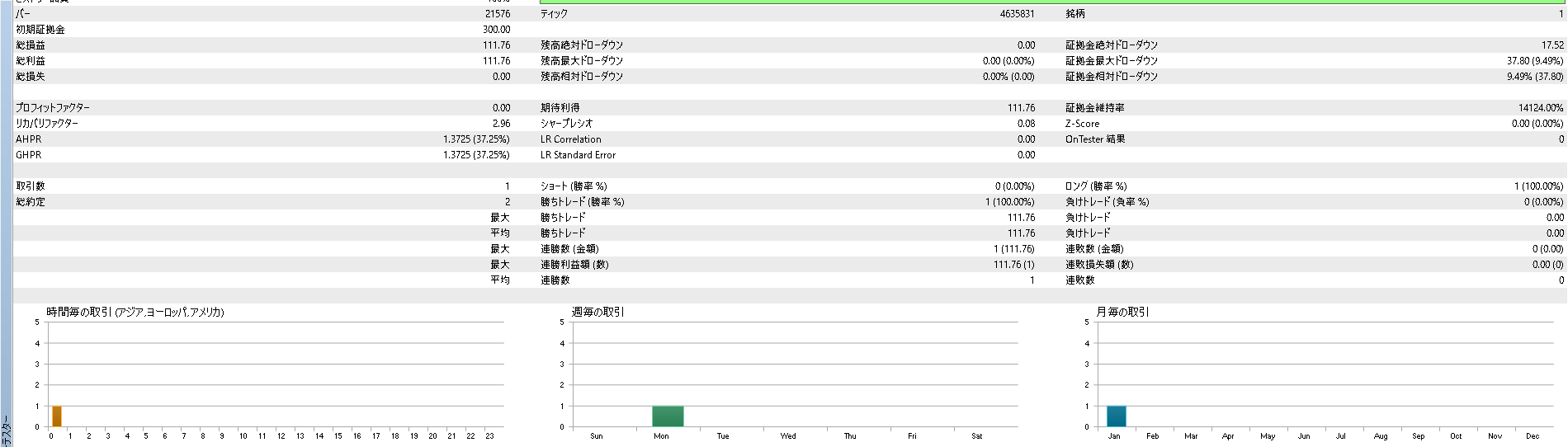Click the Sat axis label
The height and width of the screenshot is (447, 1568).
(x=976, y=436)
